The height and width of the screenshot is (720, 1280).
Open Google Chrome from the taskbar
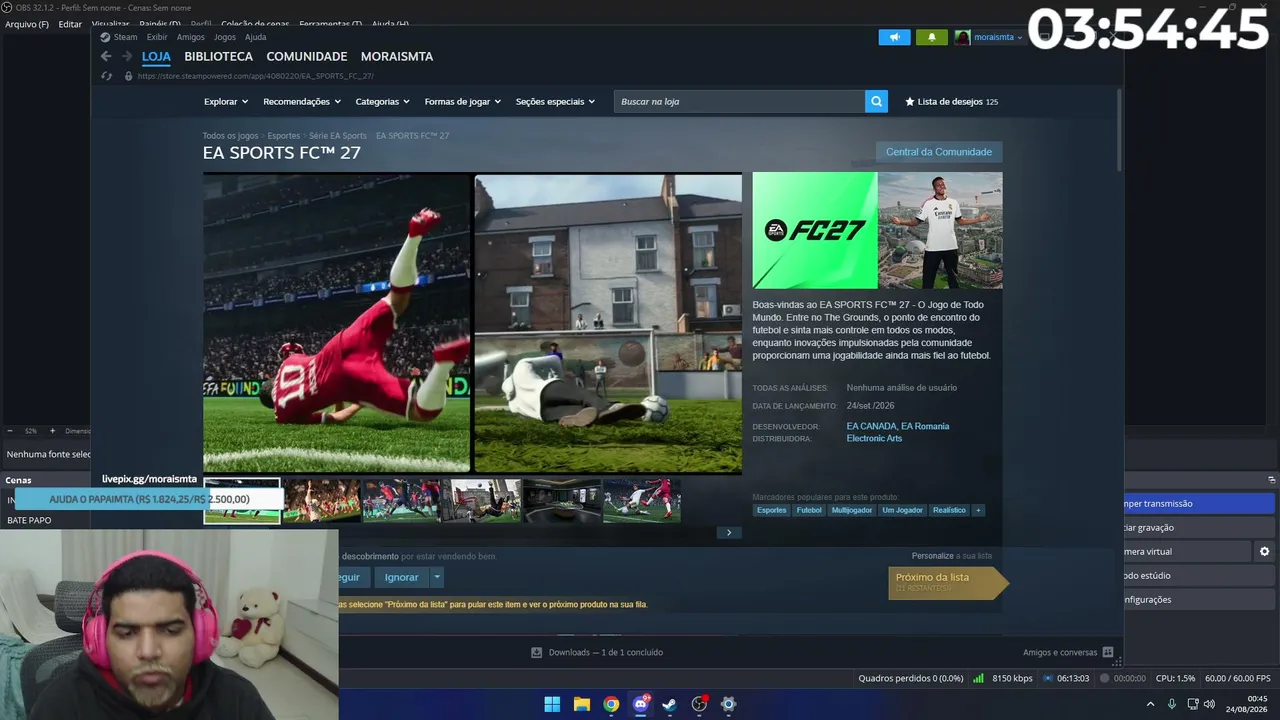click(x=611, y=704)
